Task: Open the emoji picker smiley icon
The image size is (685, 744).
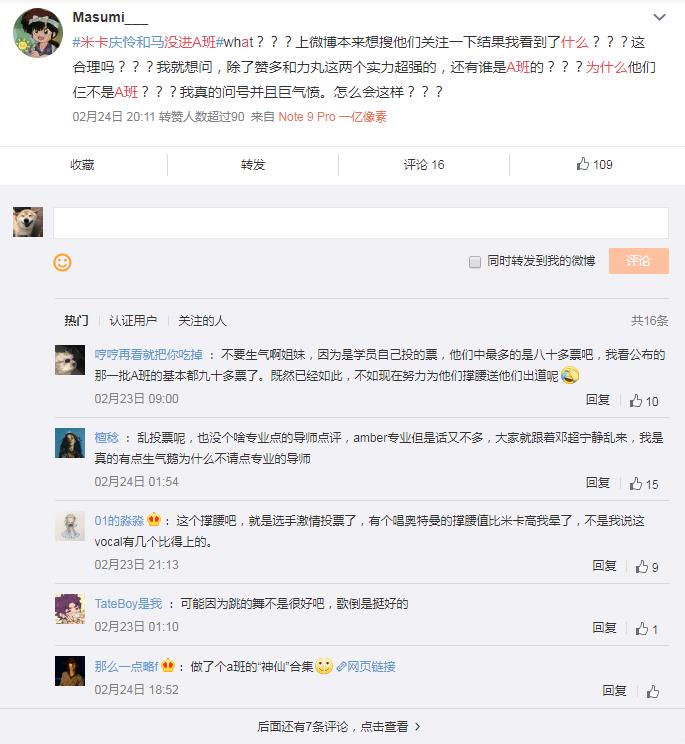Action: 62,262
